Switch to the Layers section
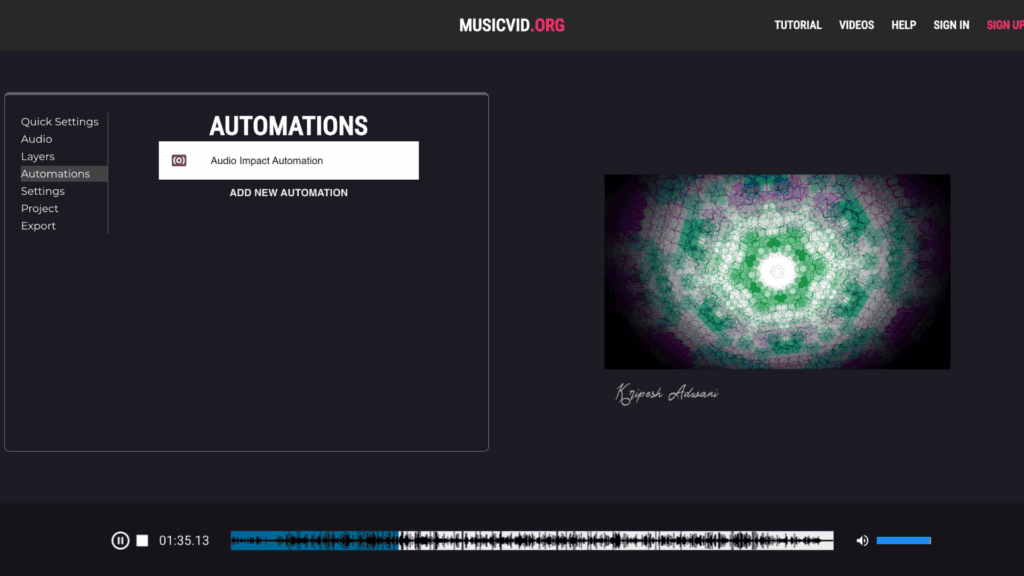This screenshot has width=1024, height=576. (x=38, y=157)
